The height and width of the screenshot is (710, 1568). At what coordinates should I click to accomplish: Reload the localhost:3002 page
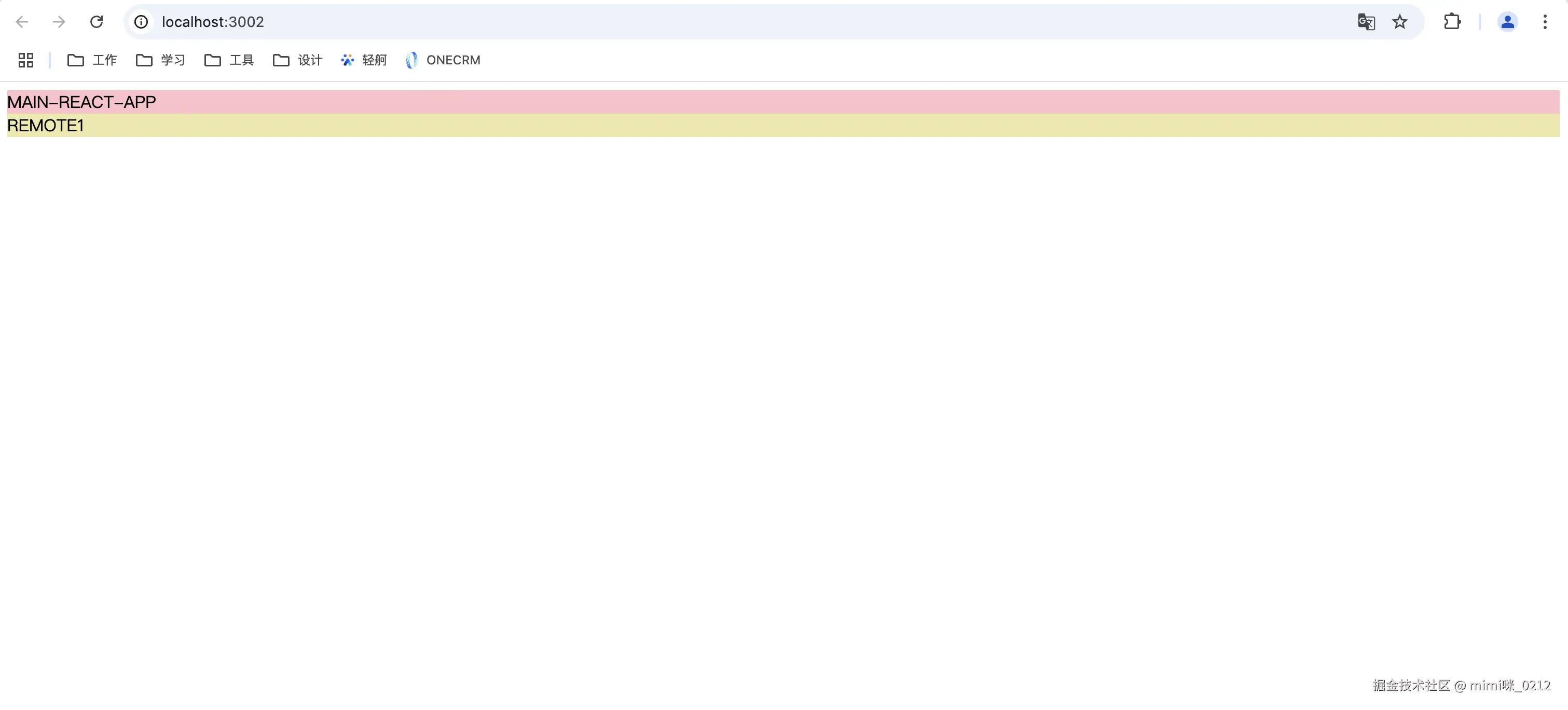coord(96,22)
